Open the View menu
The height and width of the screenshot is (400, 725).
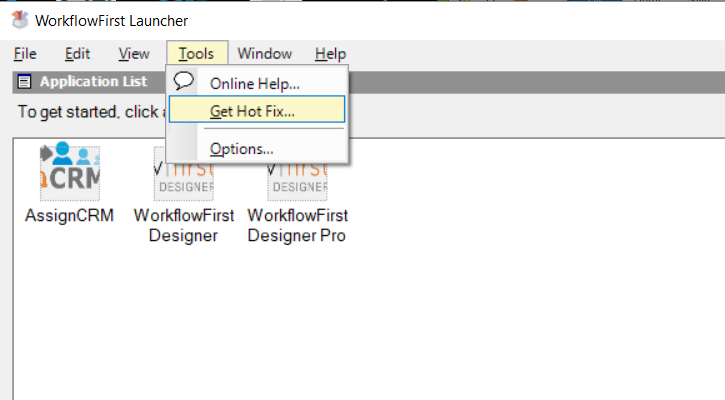[x=134, y=54]
